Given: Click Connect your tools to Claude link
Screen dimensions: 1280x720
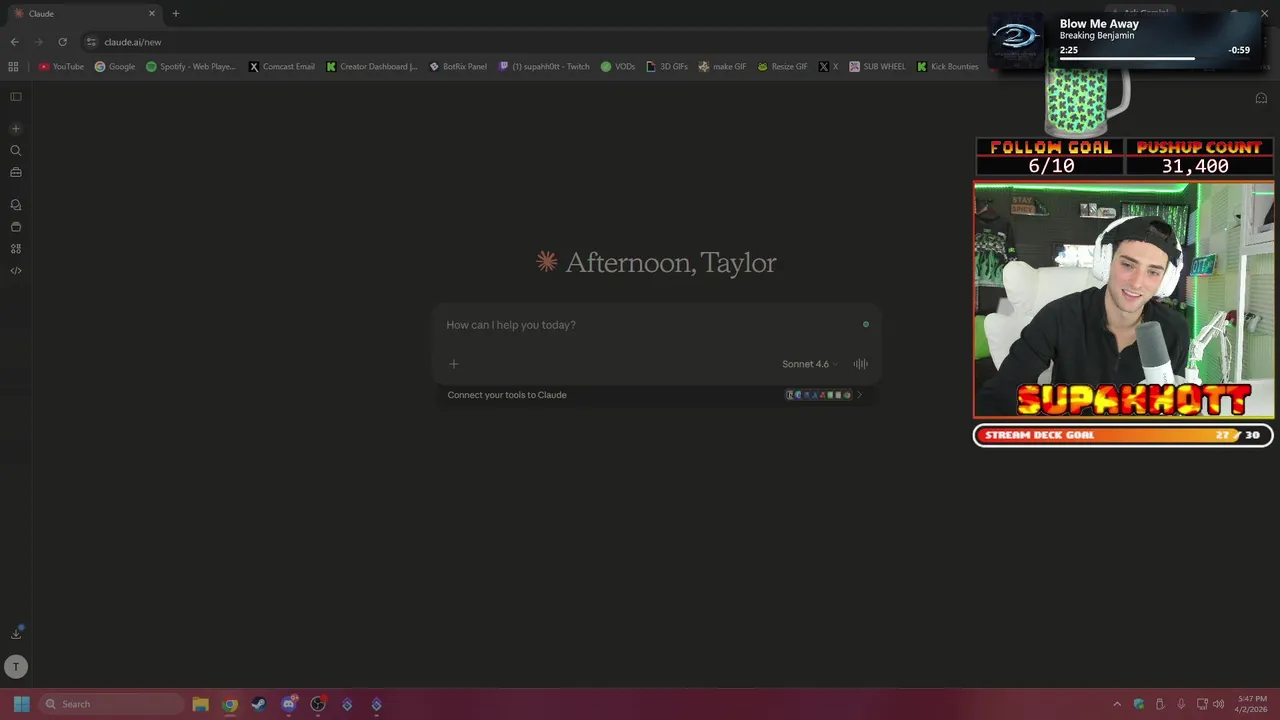Looking at the screenshot, I should pyautogui.click(x=507, y=395).
